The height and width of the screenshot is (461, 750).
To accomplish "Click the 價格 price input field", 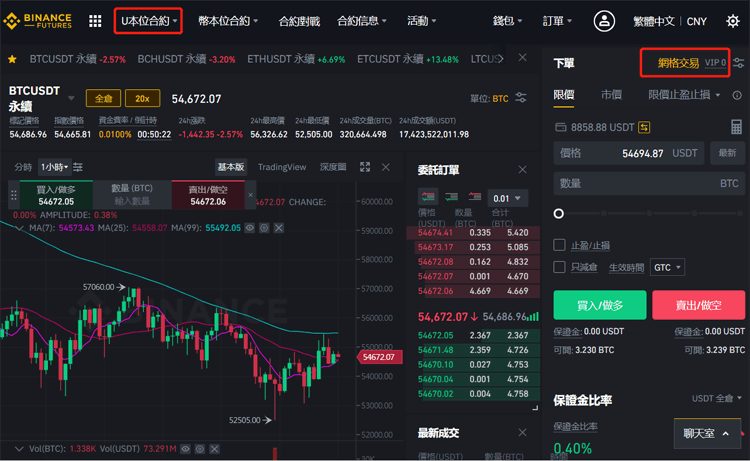I will [x=629, y=153].
